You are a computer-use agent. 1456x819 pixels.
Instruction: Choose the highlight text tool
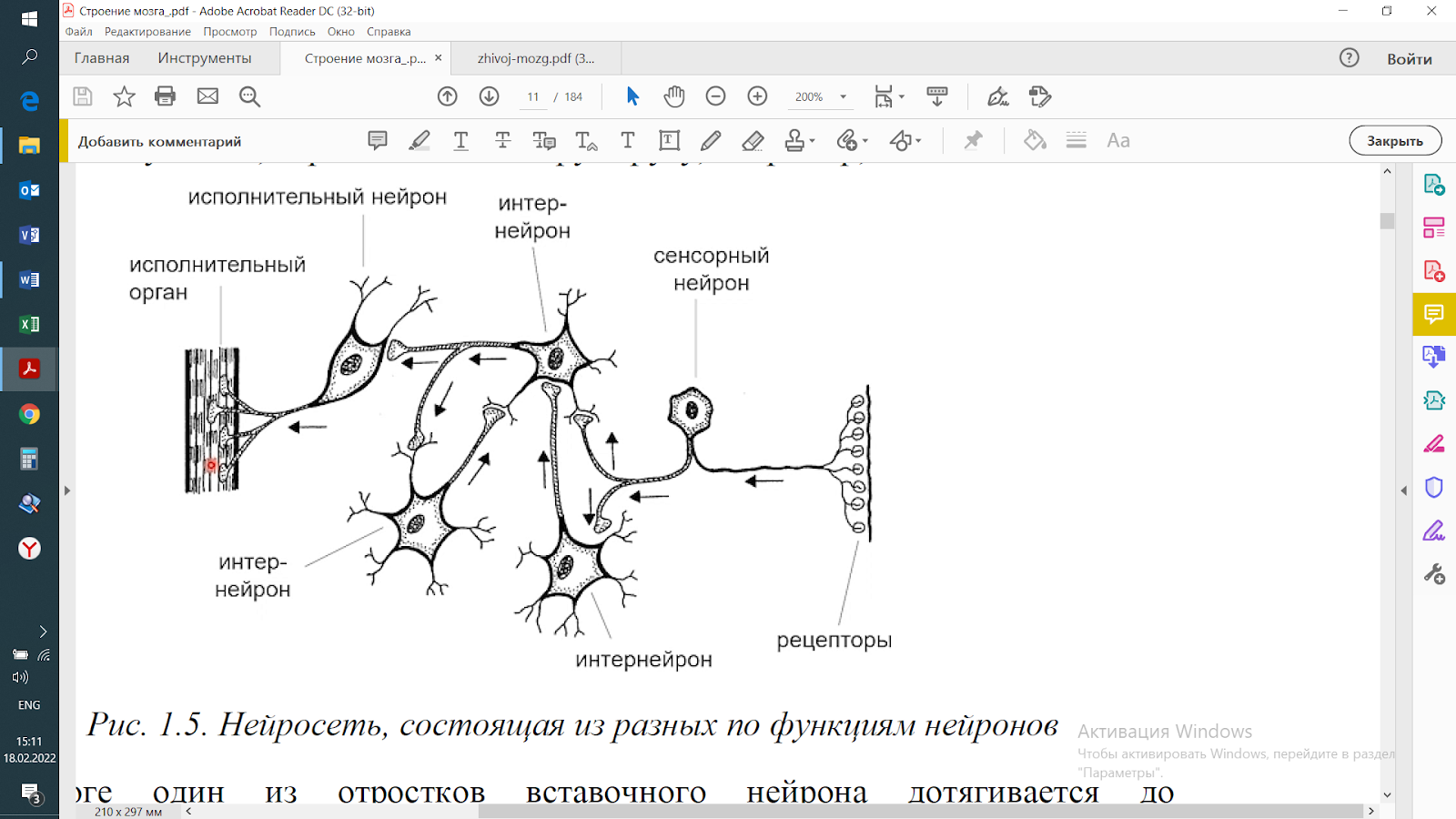click(x=420, y=141)
